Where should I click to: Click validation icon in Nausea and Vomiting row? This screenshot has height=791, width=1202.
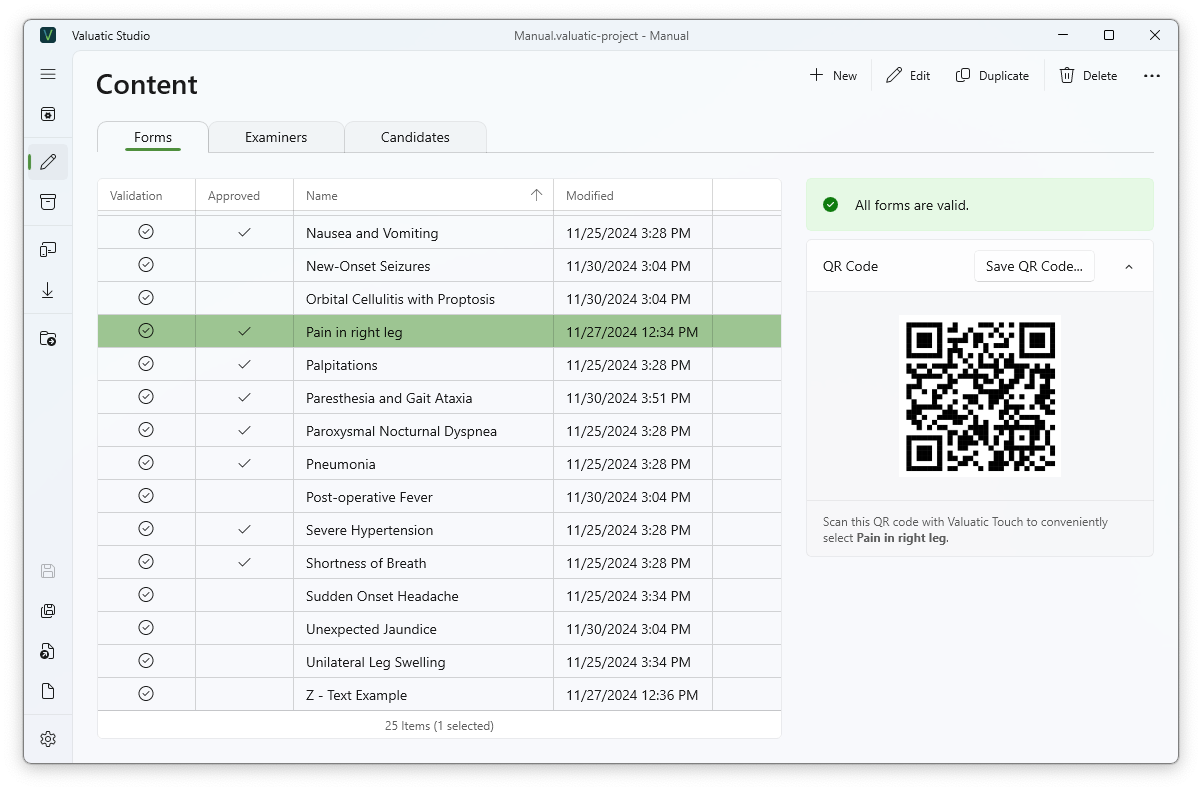click(x=146, y=232)
